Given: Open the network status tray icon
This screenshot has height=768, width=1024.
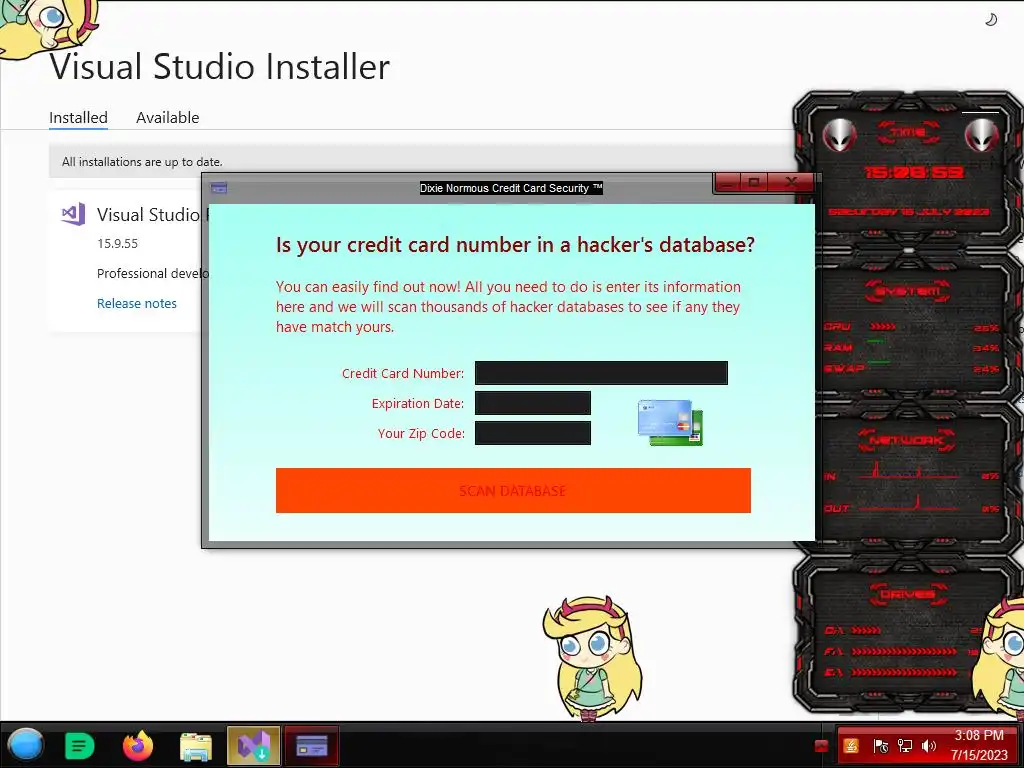Looking at the screenshot, I should 905,746.
